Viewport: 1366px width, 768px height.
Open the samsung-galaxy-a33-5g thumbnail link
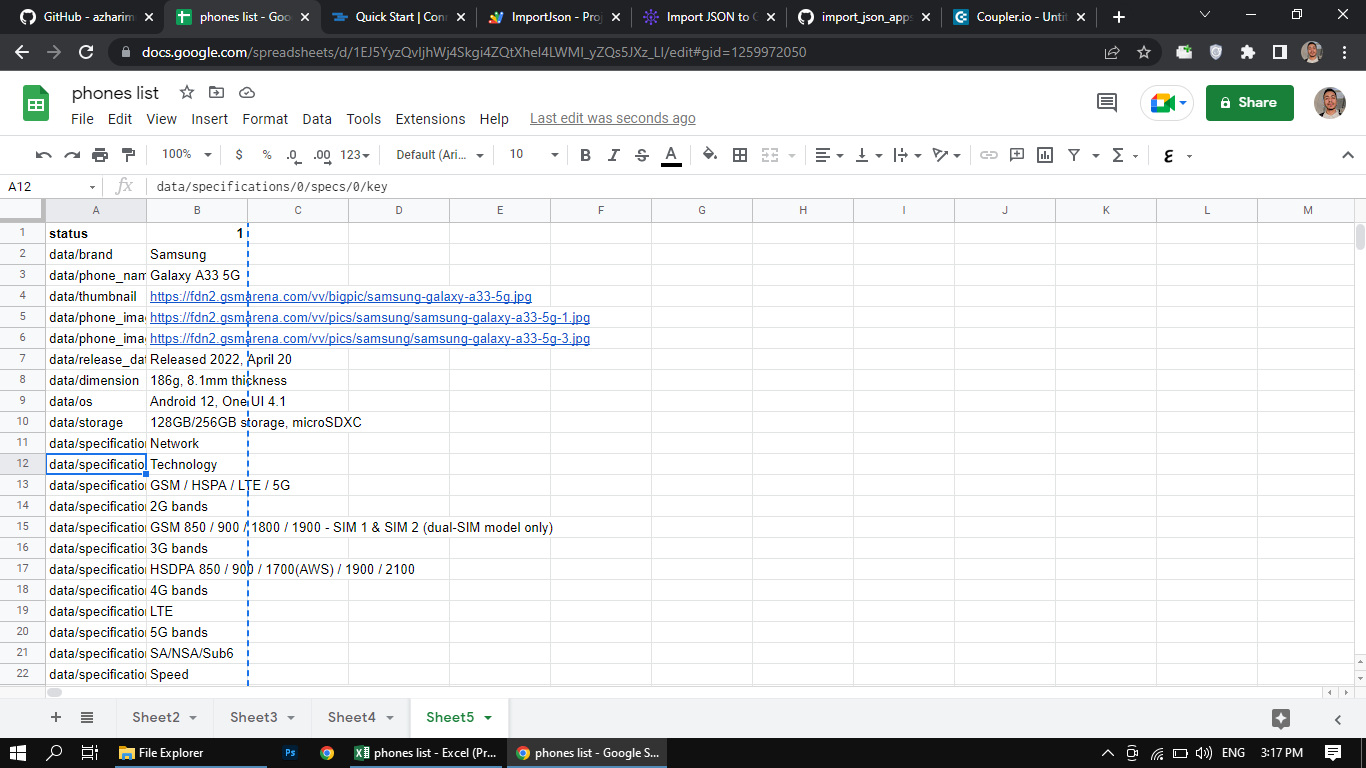coord(340,296)
